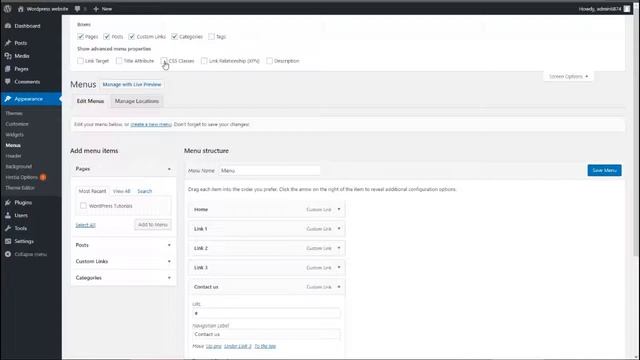Click the URL input field for Contact us
The width and height of the screenshot is (640, 360).
tap(266, 313)
